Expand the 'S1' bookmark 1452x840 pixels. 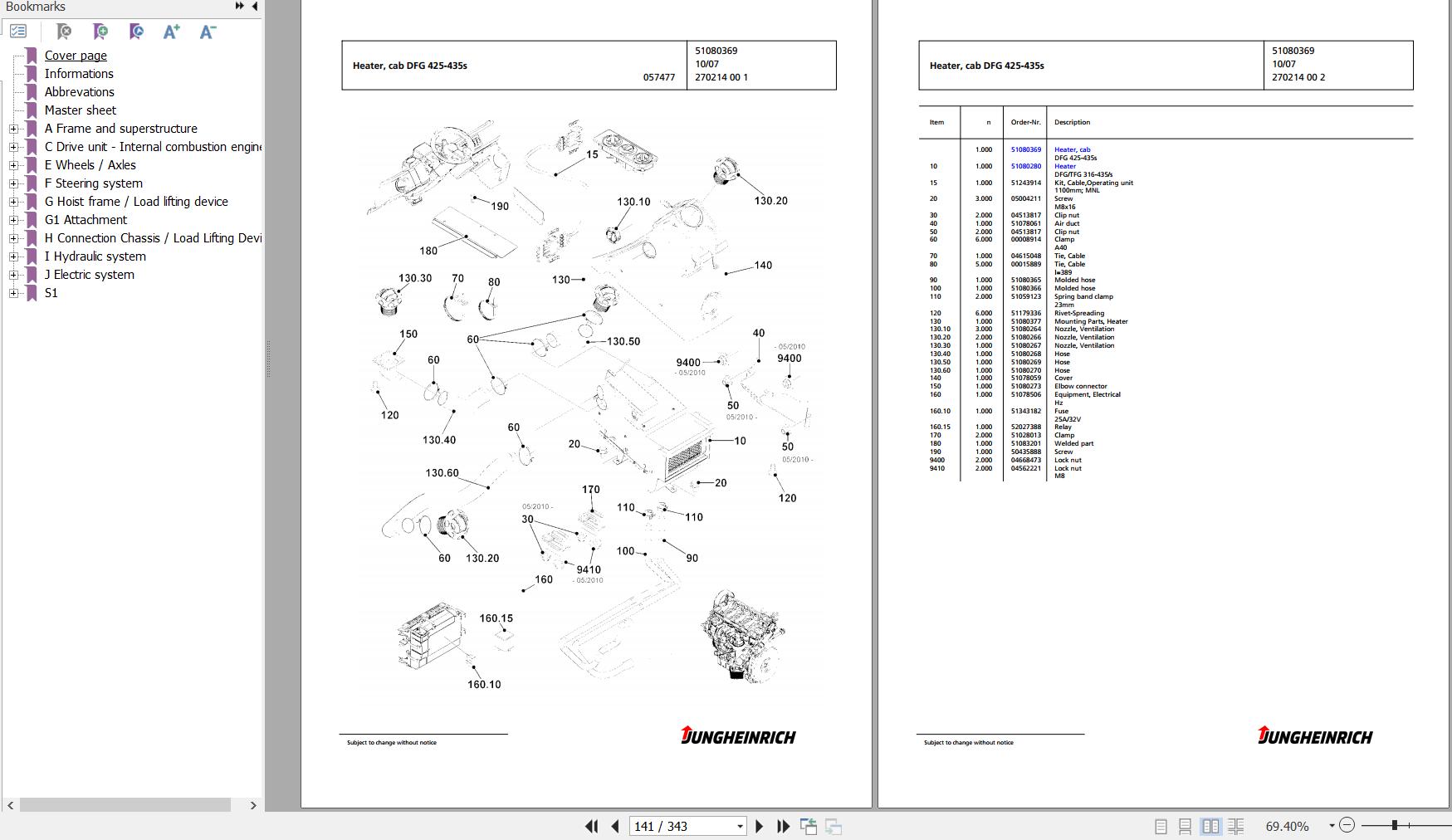pyautogui.click(x=13, y=293)
